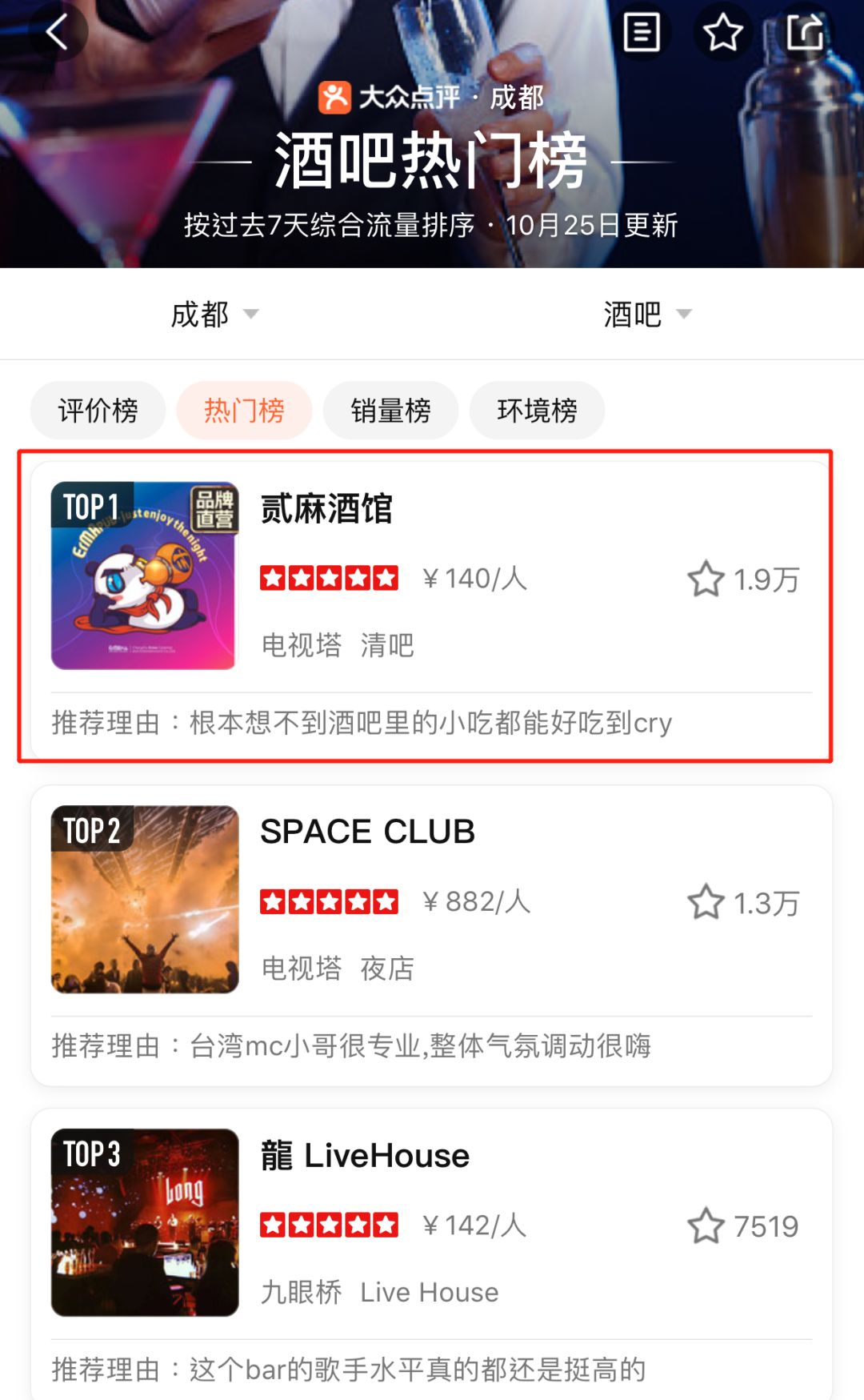Tap the Dianping logo icon
The height and width of the screenshot is (1400, 864).
[x=334, y=98]
